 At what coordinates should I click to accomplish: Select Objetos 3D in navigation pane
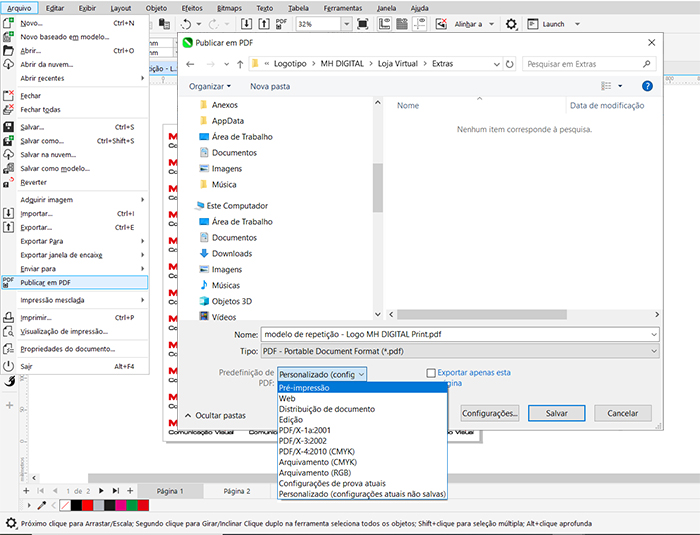click(x=232, y=301)
